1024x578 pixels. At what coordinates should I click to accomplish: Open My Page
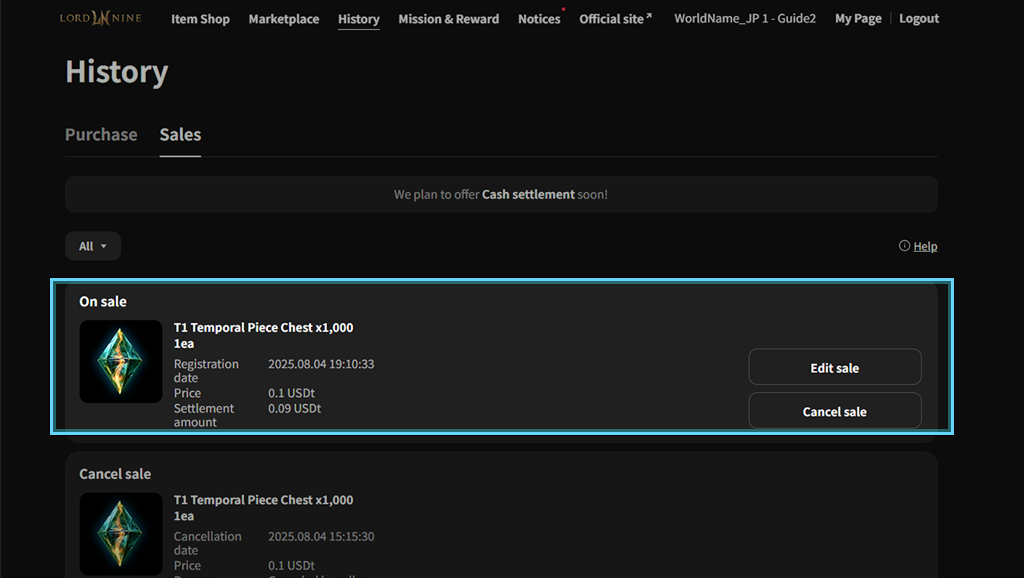pyautogui.click(x=858, y=19)
